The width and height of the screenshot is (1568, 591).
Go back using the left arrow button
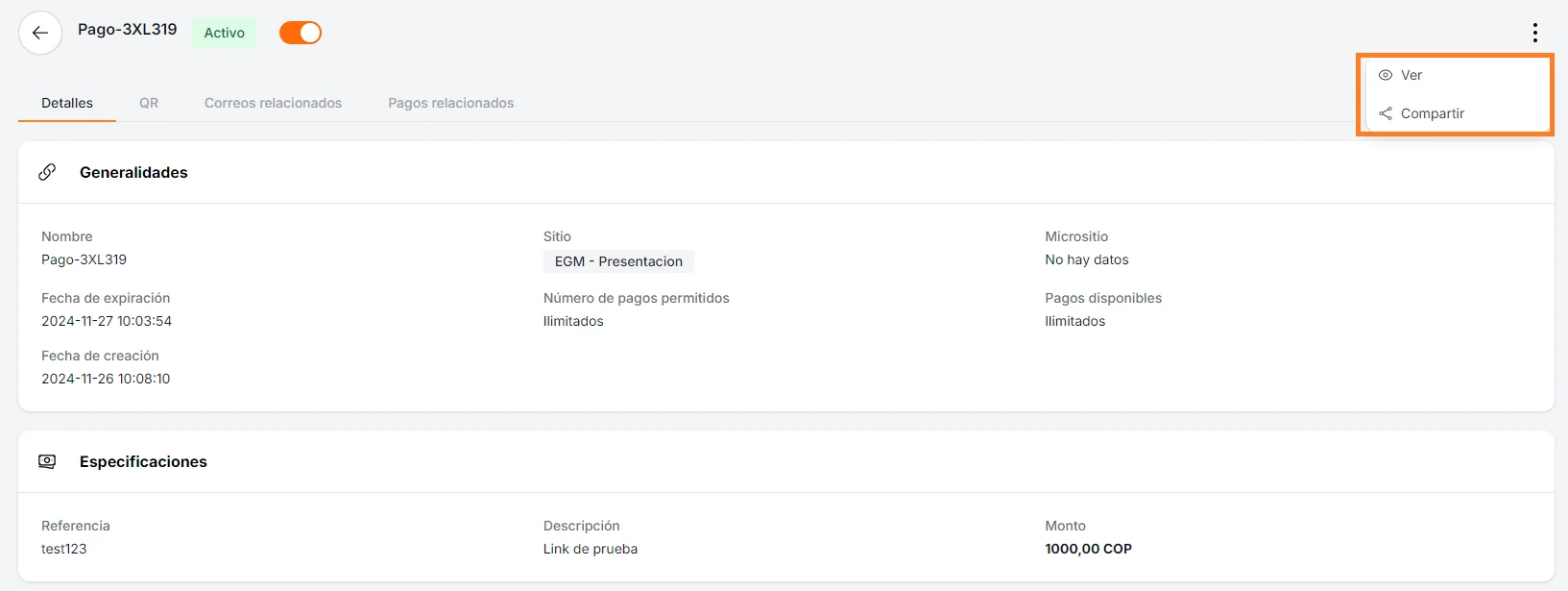tap(39, 33)
